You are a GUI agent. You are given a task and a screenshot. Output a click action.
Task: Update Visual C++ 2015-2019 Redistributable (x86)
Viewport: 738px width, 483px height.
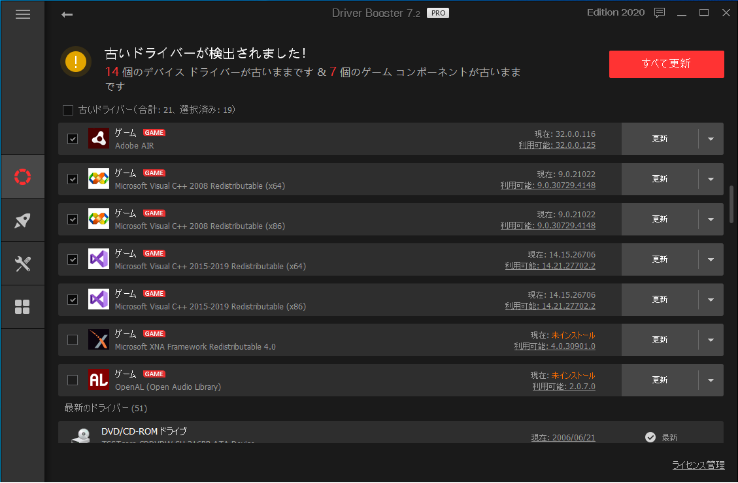click(659, 299)
